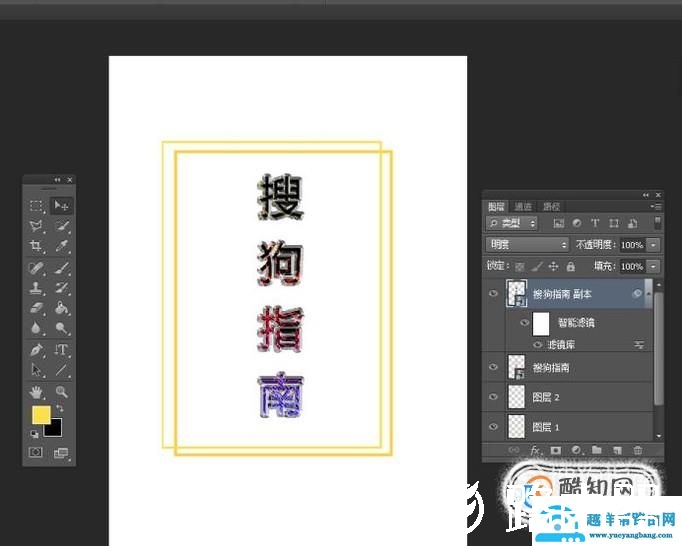Select the Line tool
Screen dimensions: 682x546
[62, 370]
